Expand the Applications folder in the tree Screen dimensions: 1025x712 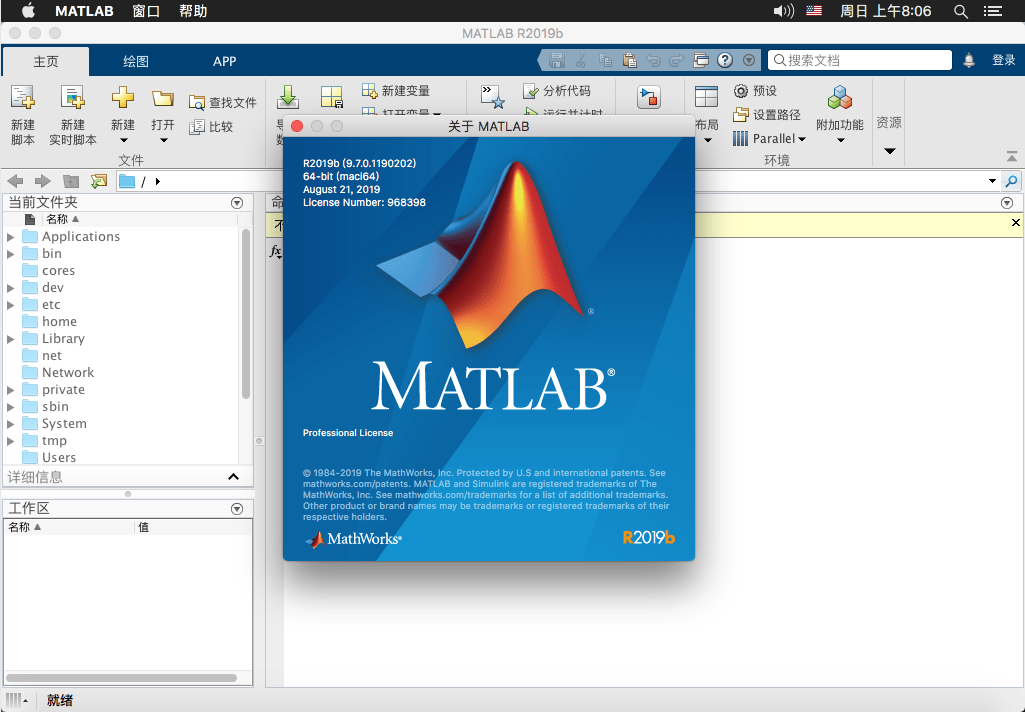pos(10,236)
